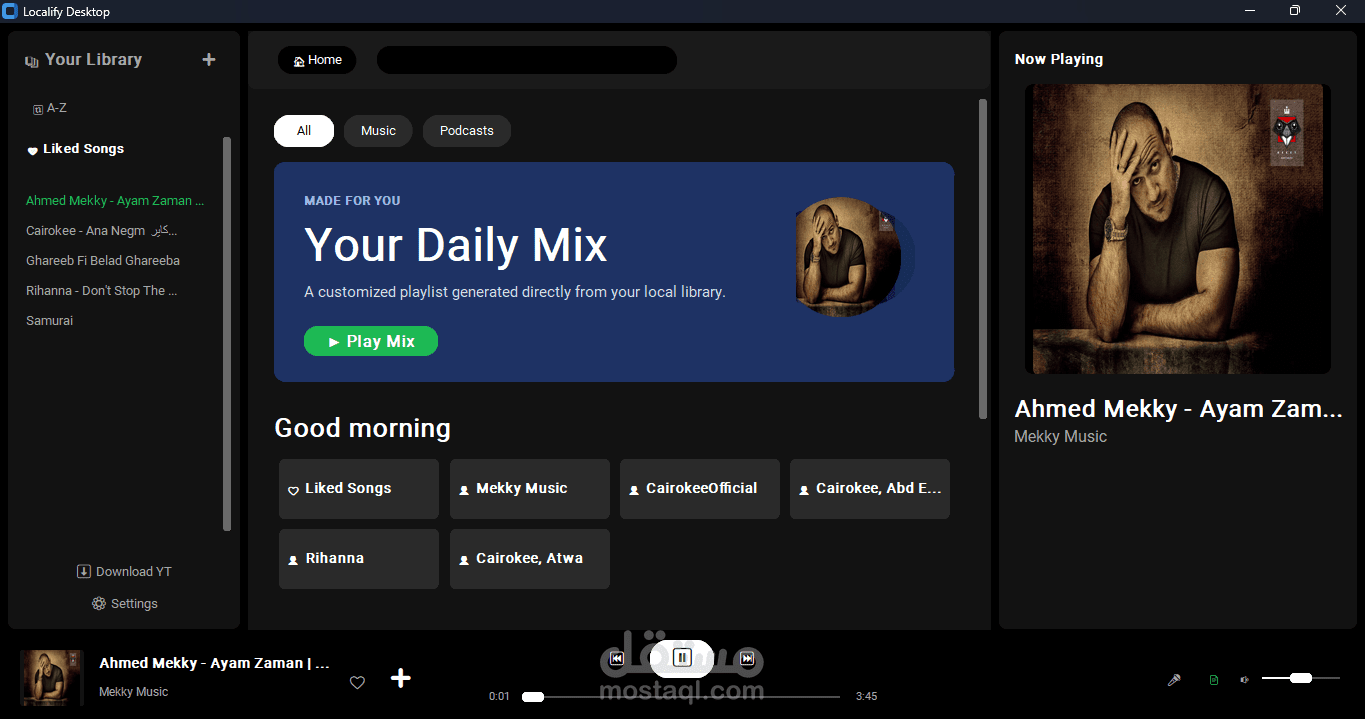Open Settings from the sidebar

[x=124, y=604]
